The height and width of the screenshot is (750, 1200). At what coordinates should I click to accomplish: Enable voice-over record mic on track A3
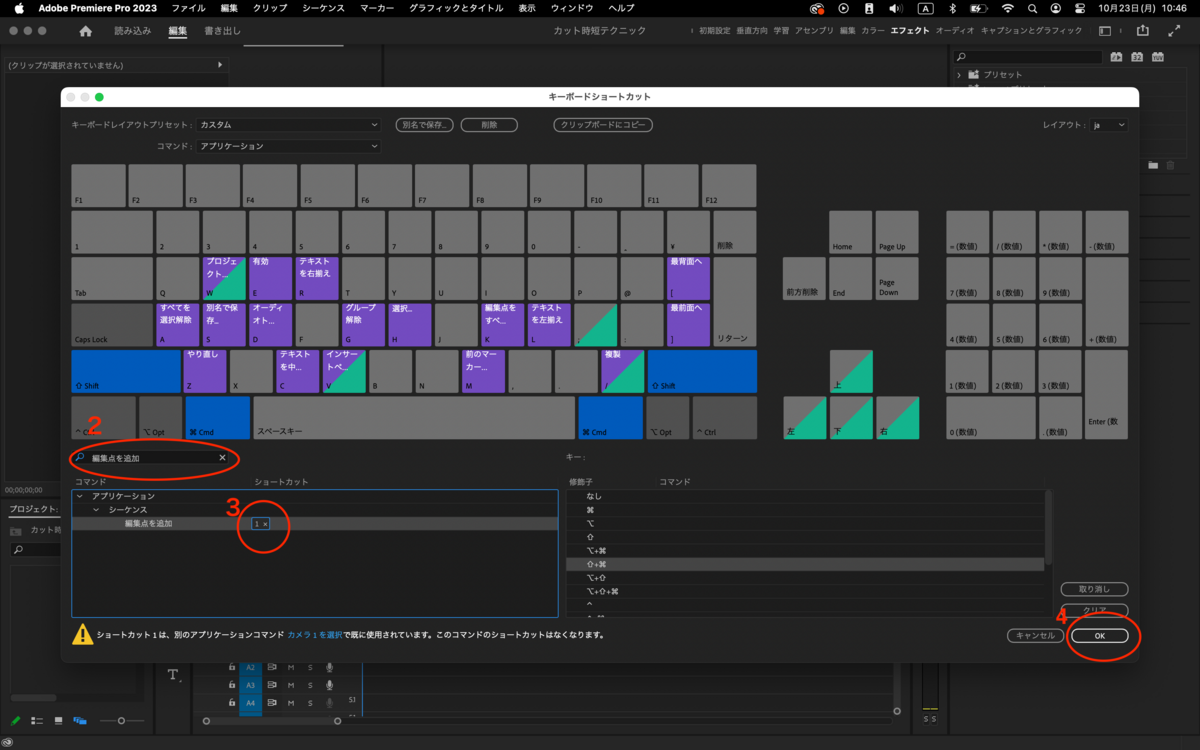[x=329, y=685]
